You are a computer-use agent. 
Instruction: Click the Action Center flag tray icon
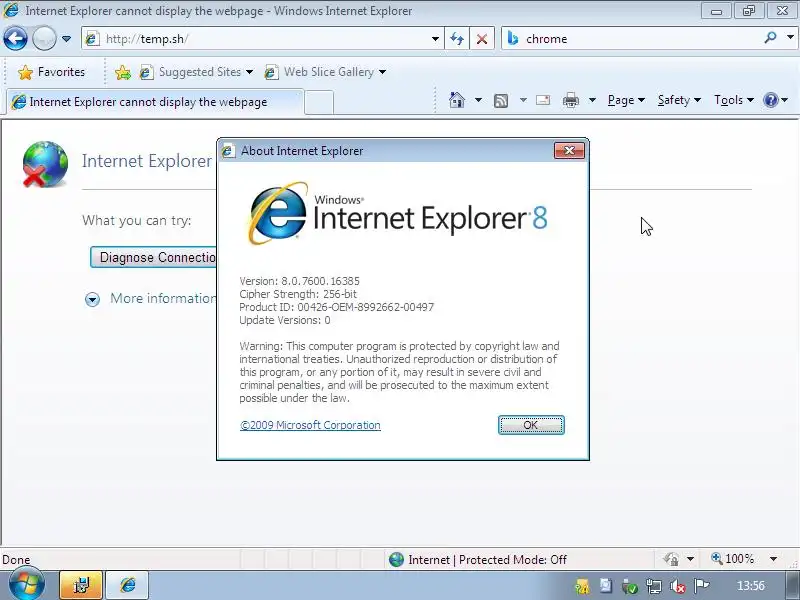click(702, 585)
